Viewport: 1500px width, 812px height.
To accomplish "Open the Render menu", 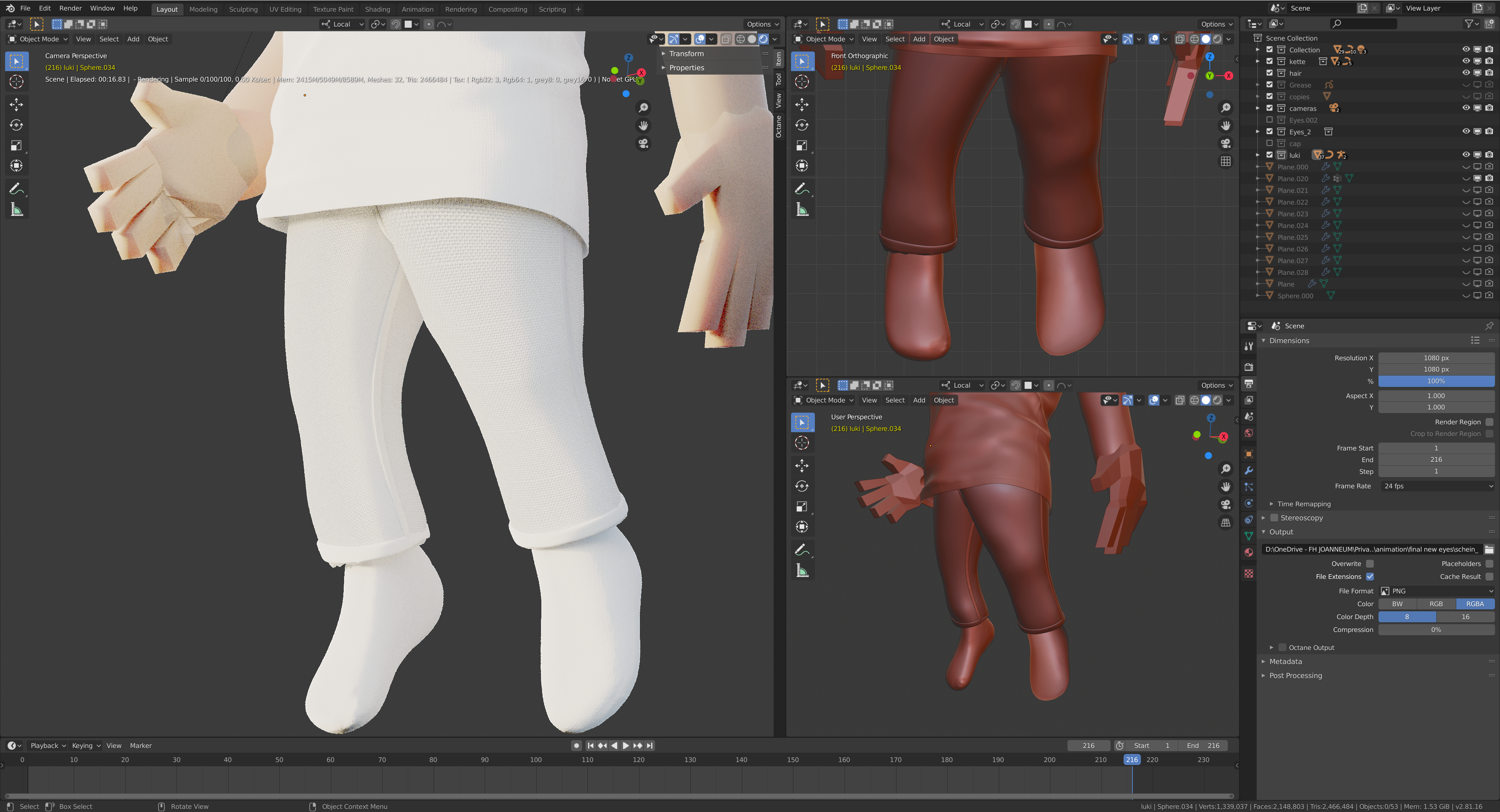I will tap(70, 8).
